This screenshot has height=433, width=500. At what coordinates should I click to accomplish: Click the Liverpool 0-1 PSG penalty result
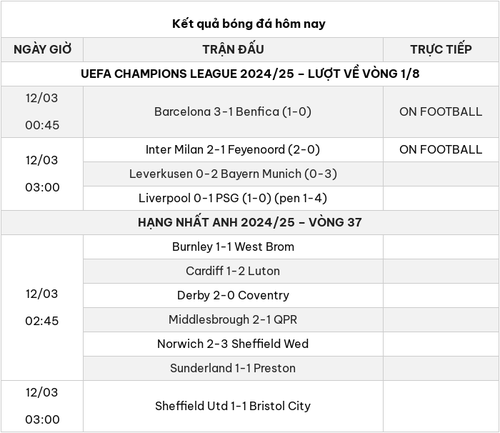point(233,198)
